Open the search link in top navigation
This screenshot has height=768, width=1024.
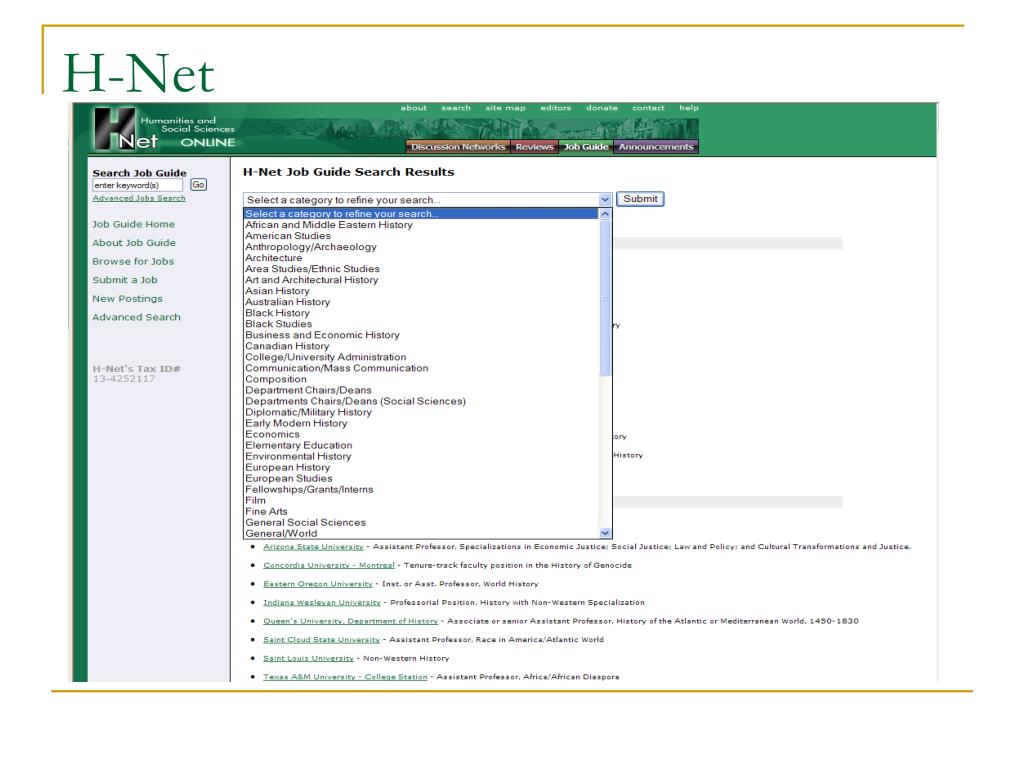456,108
